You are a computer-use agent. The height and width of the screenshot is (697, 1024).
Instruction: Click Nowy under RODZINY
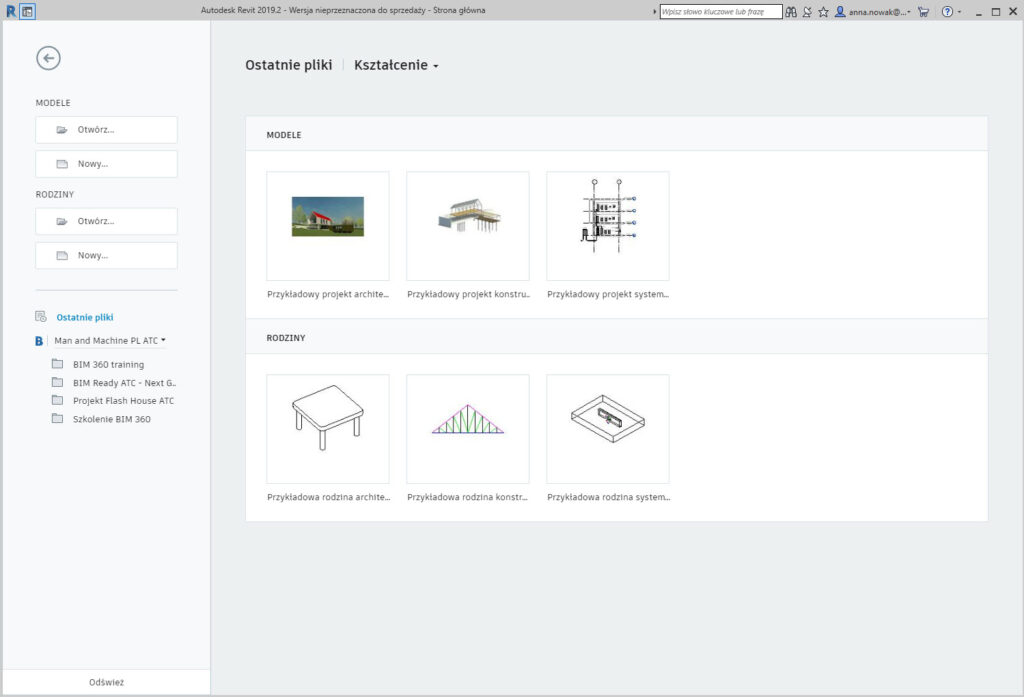(x=106, y=255)
